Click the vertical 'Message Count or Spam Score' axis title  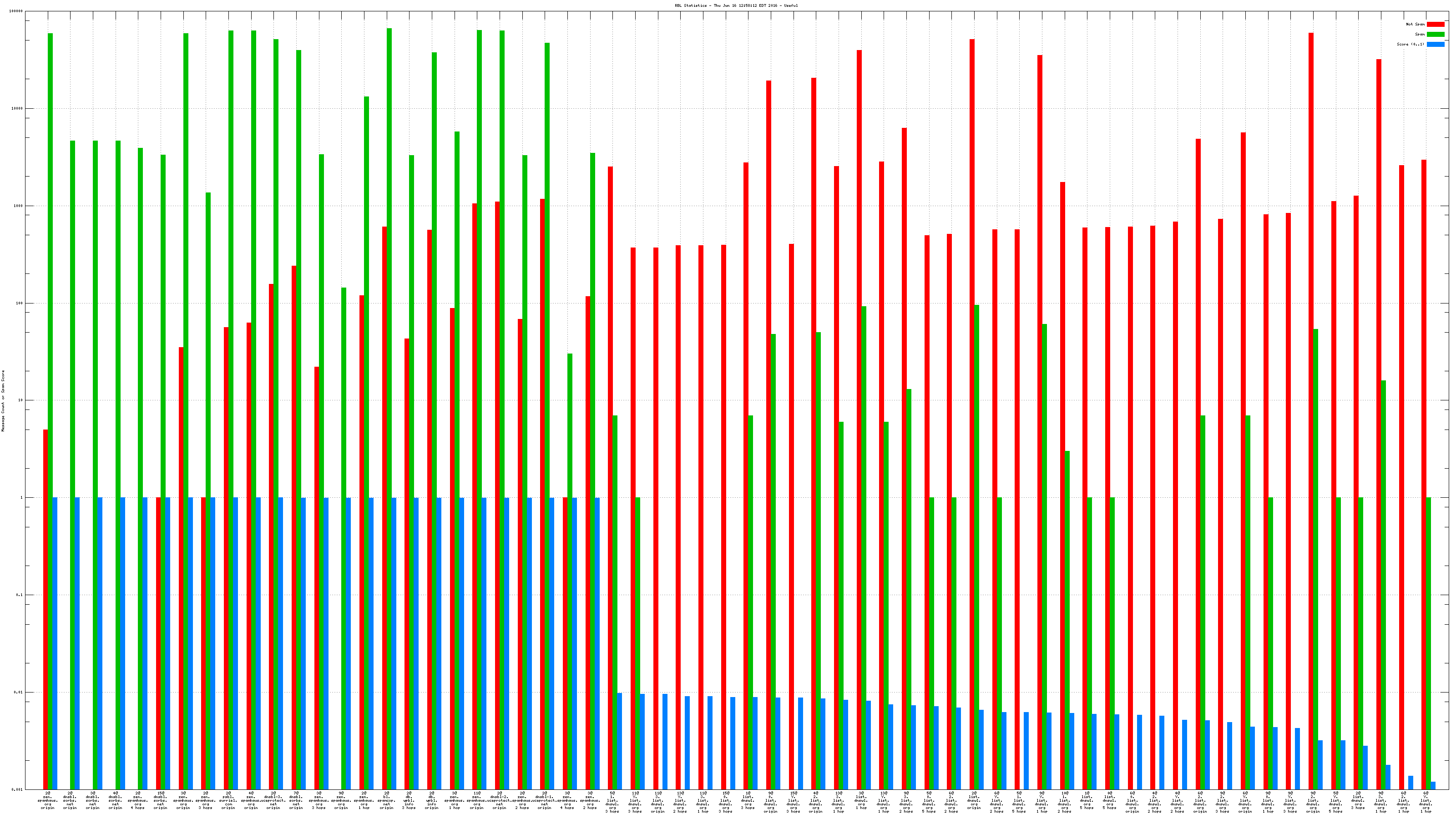(3, 401)
